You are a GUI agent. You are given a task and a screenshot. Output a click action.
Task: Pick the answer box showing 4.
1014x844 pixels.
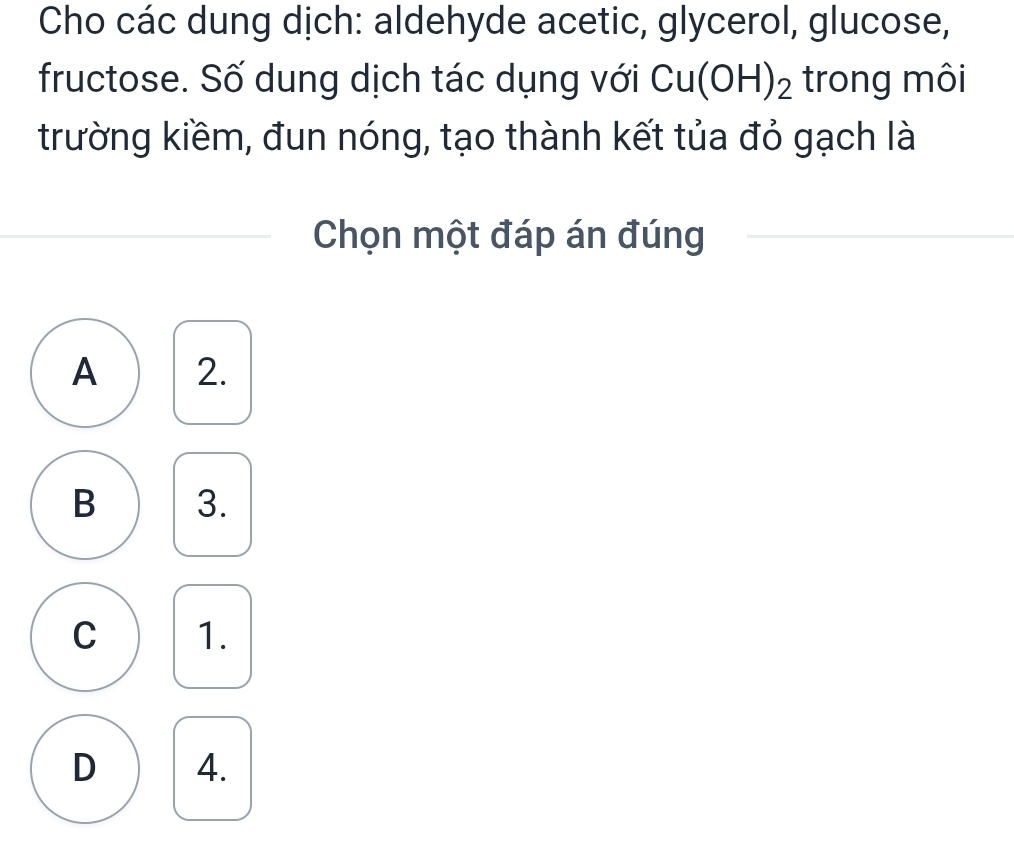(x=212, y=769)
